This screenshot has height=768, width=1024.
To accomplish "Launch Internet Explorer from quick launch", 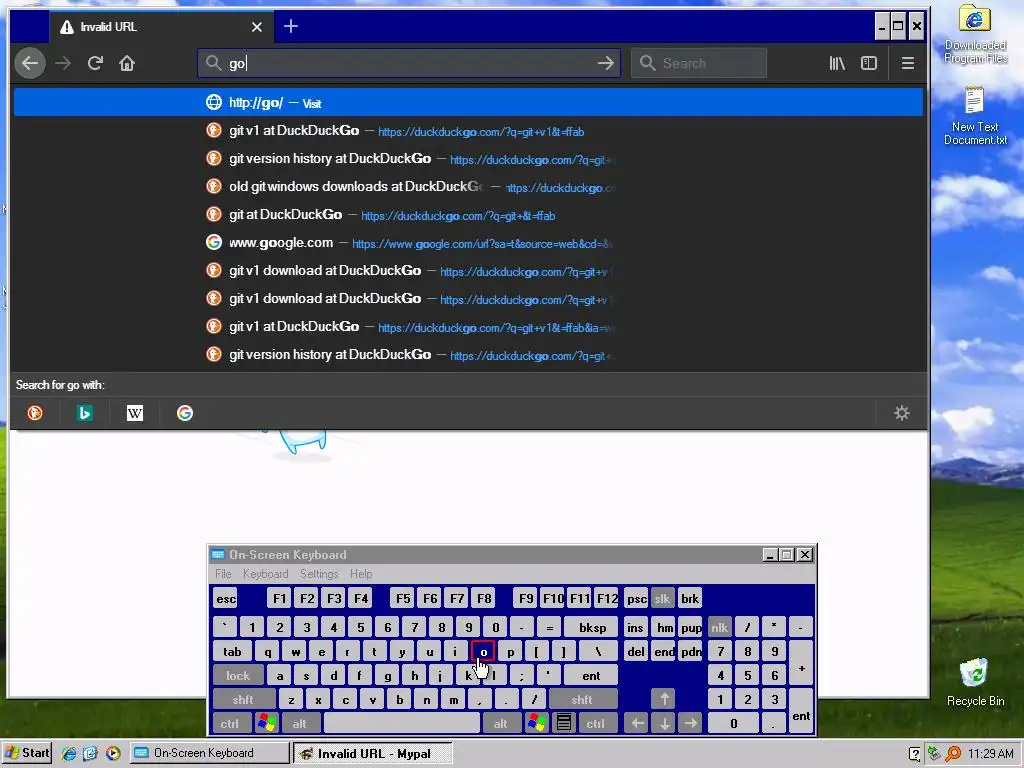I will pos(69,753).
